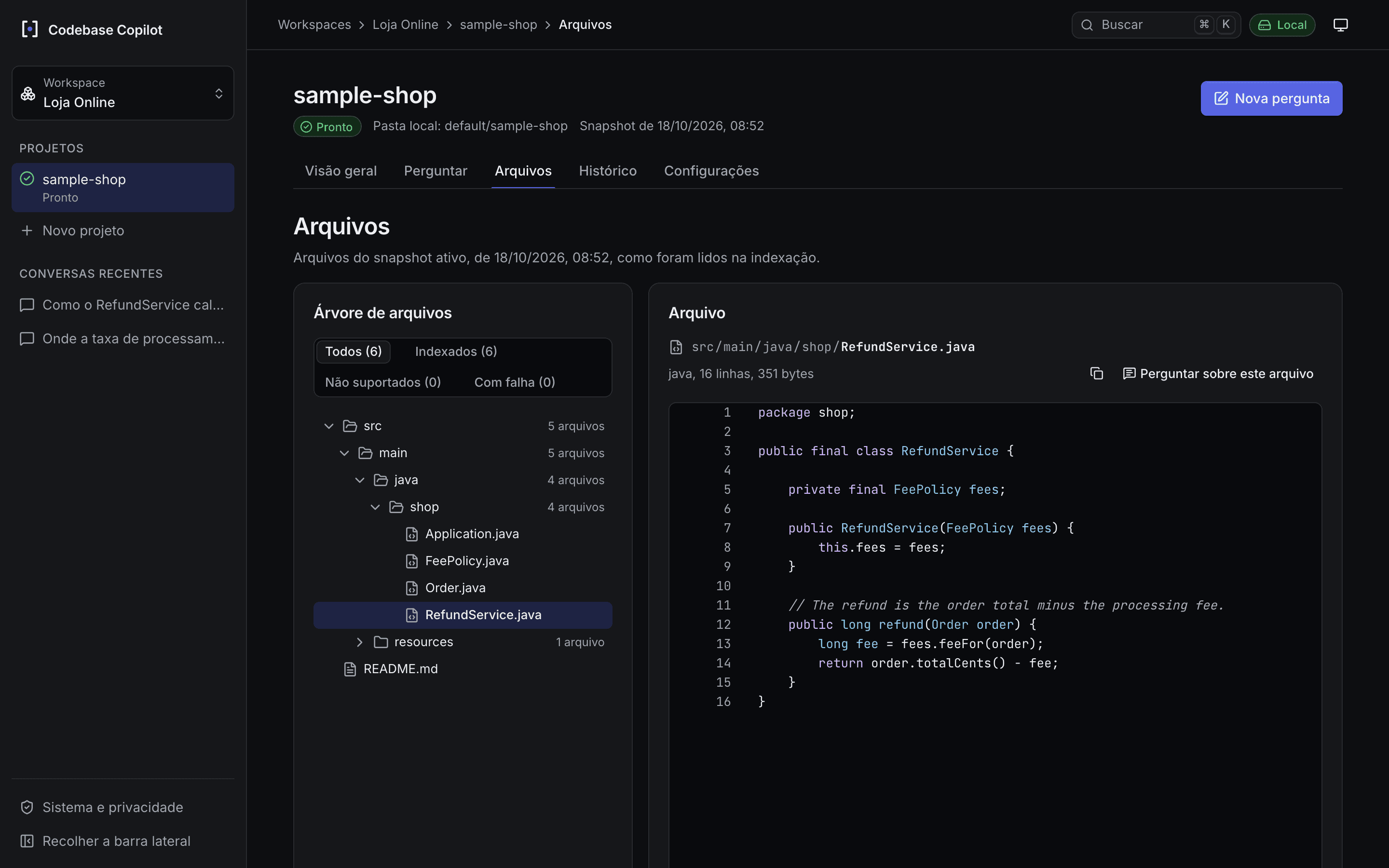Screen dimensions: 1389x868
Task: Click the file icon before the RefundService path
Action: 676,347
